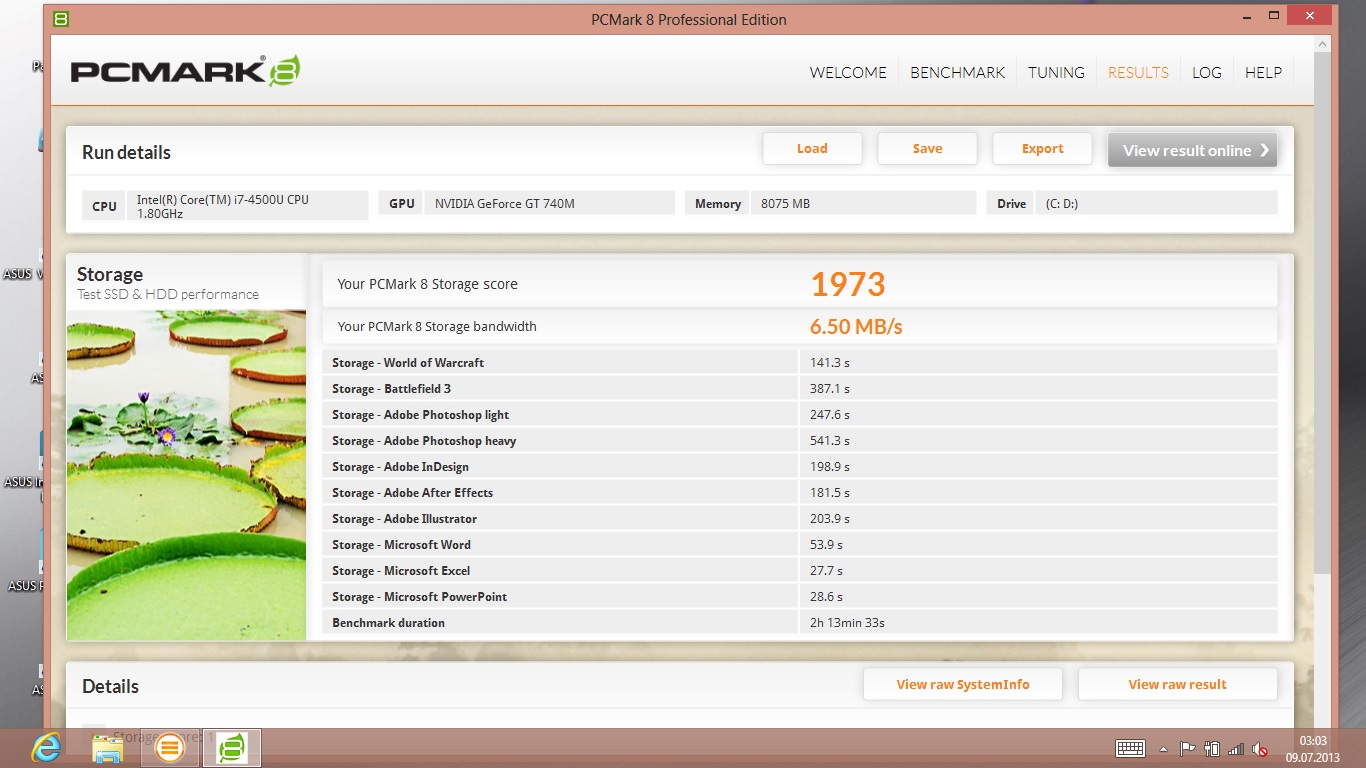Select the 'Storage - Battlefield 3' row label
Screen dimensions: 1366x768
click(x=391, y=388)
